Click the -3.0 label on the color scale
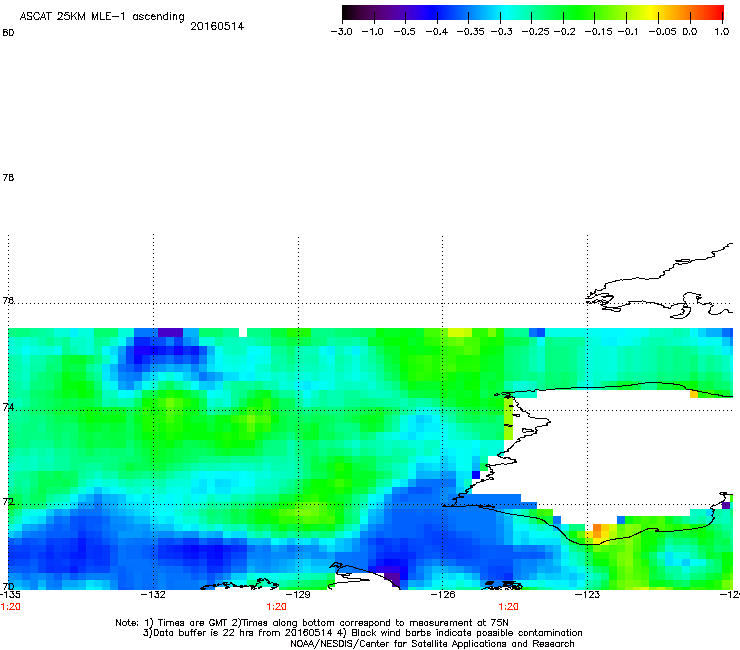740x650 pixels. [x=341, y=32]
